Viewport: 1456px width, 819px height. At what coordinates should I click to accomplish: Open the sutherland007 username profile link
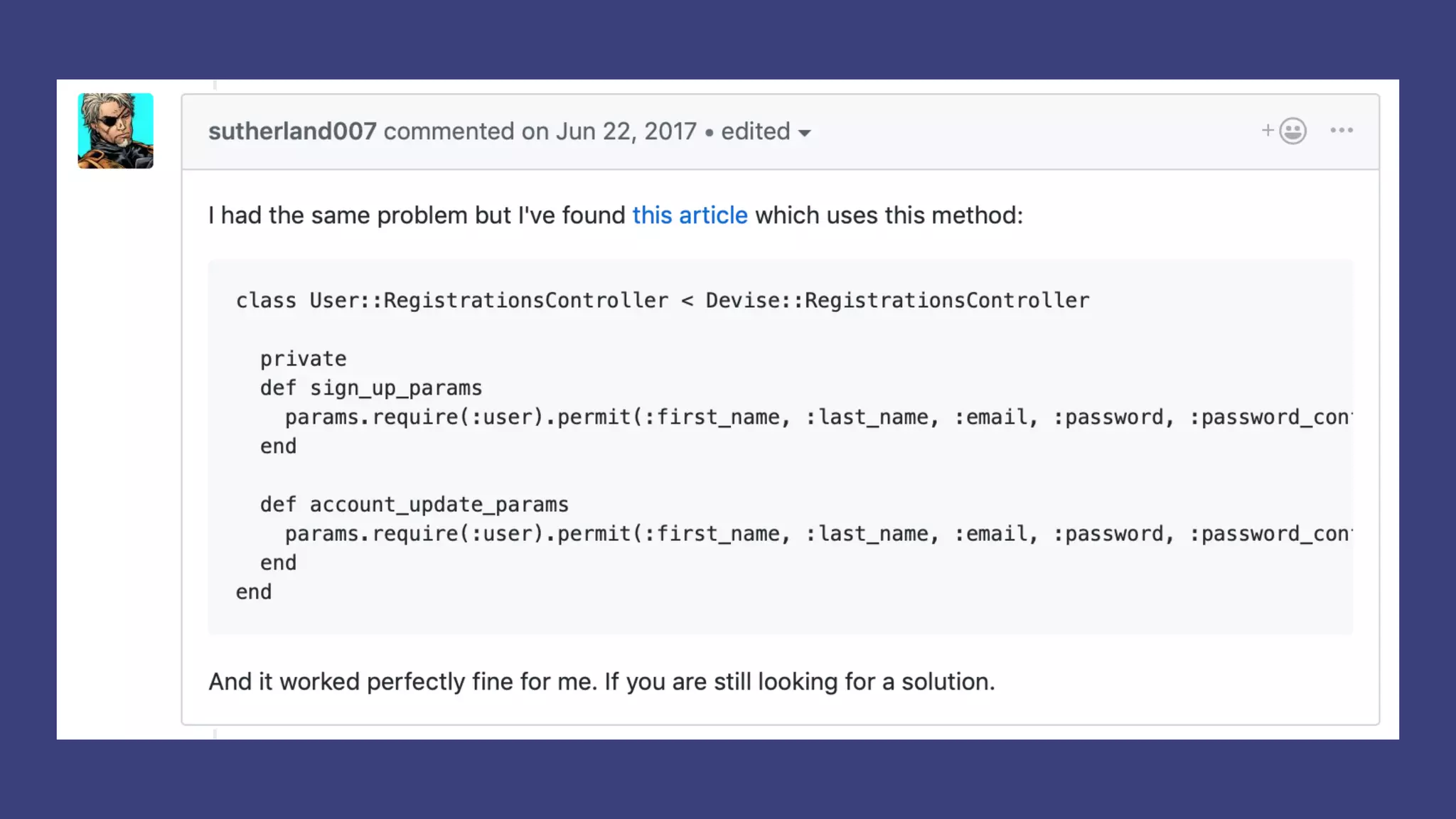pyautogui.click(x=292, y=132)
